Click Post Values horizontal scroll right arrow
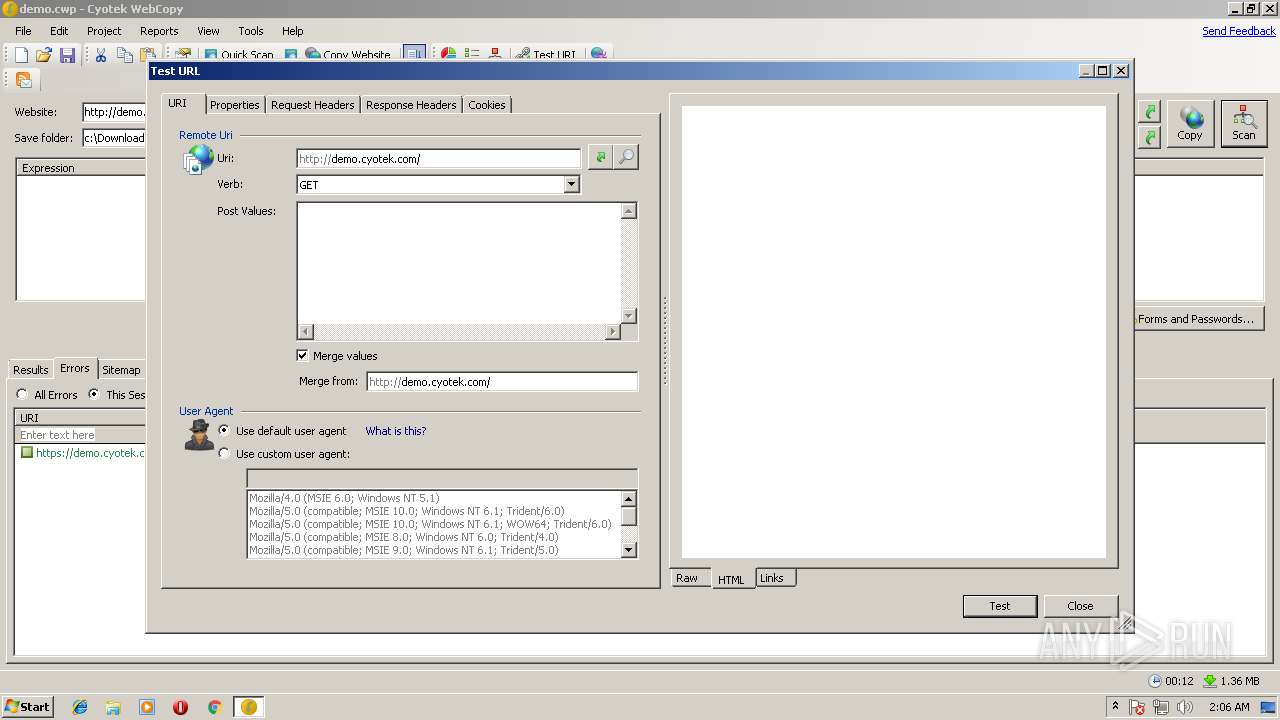 [x=613, y=331]
